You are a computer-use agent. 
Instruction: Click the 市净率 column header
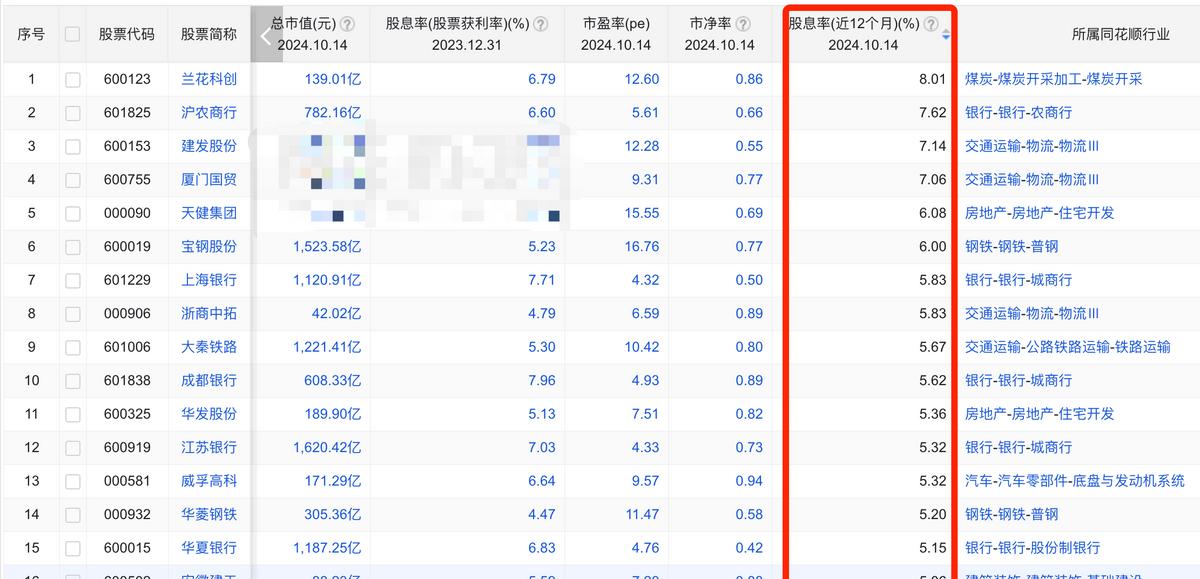712,24
